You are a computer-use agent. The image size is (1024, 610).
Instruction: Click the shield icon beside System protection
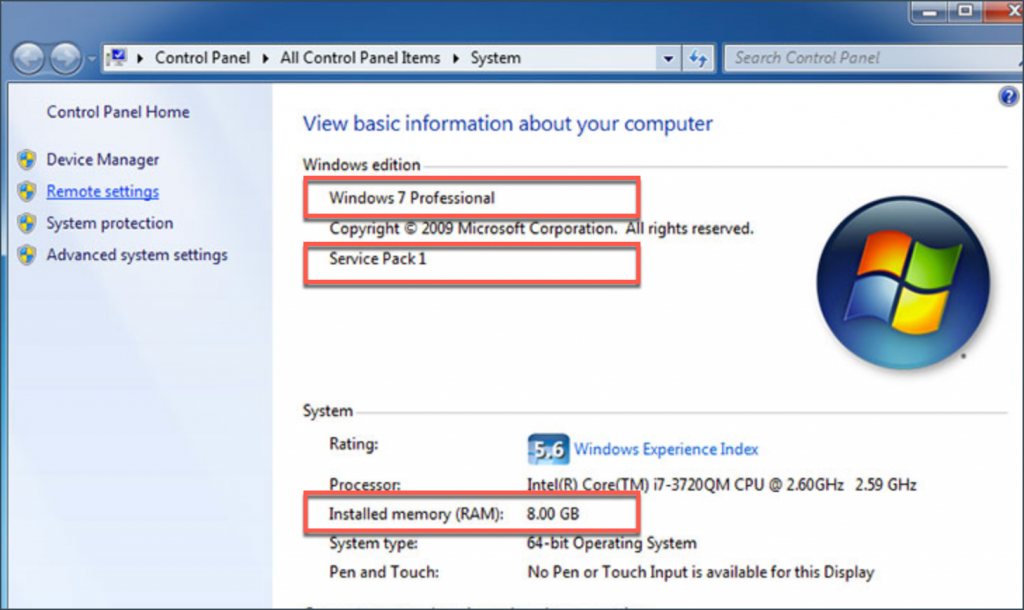click(x=28, y=223)
